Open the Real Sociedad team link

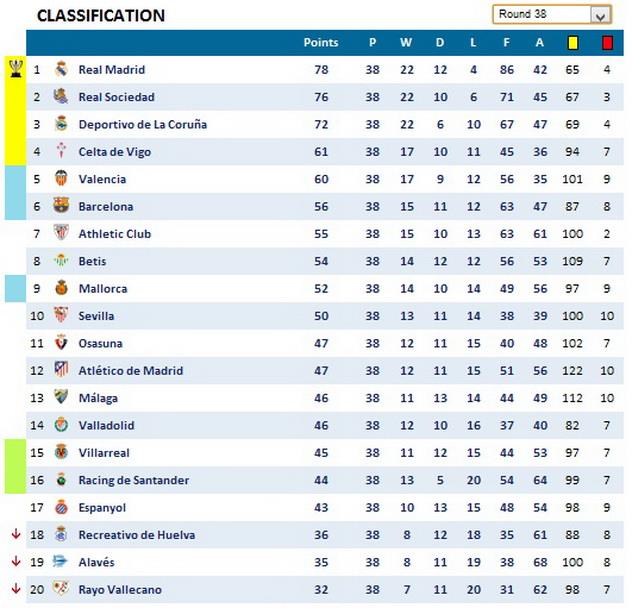click(x=116, y=97)
